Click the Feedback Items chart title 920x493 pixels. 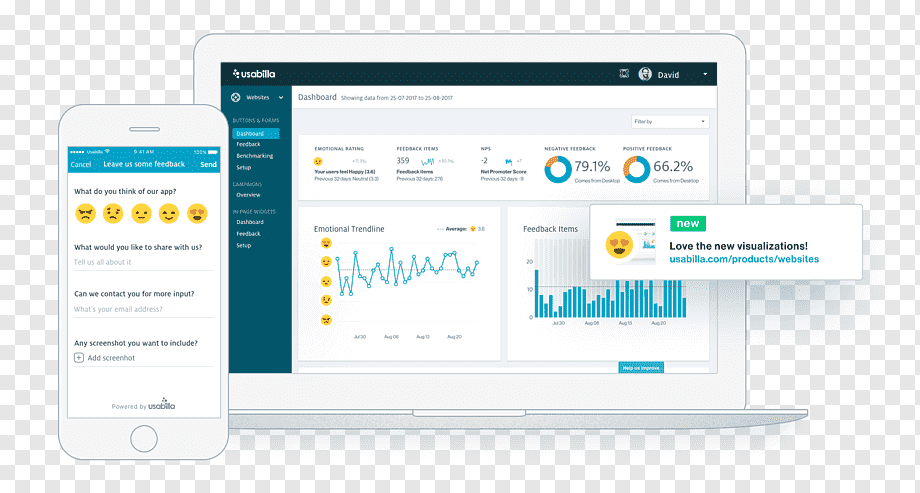point(550,229)
